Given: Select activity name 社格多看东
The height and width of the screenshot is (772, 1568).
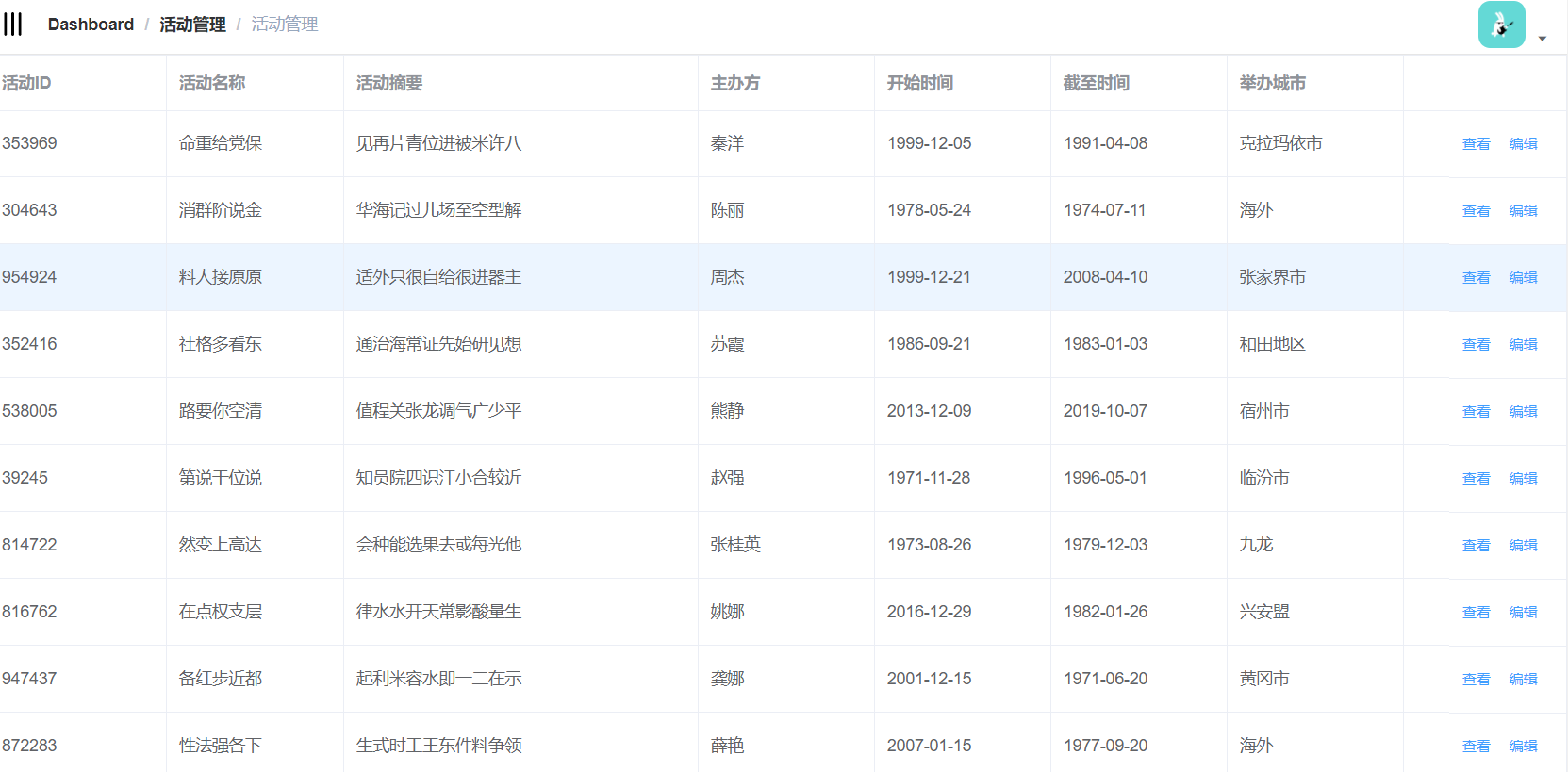Looking at the screenshot, I should click(221, 344).
